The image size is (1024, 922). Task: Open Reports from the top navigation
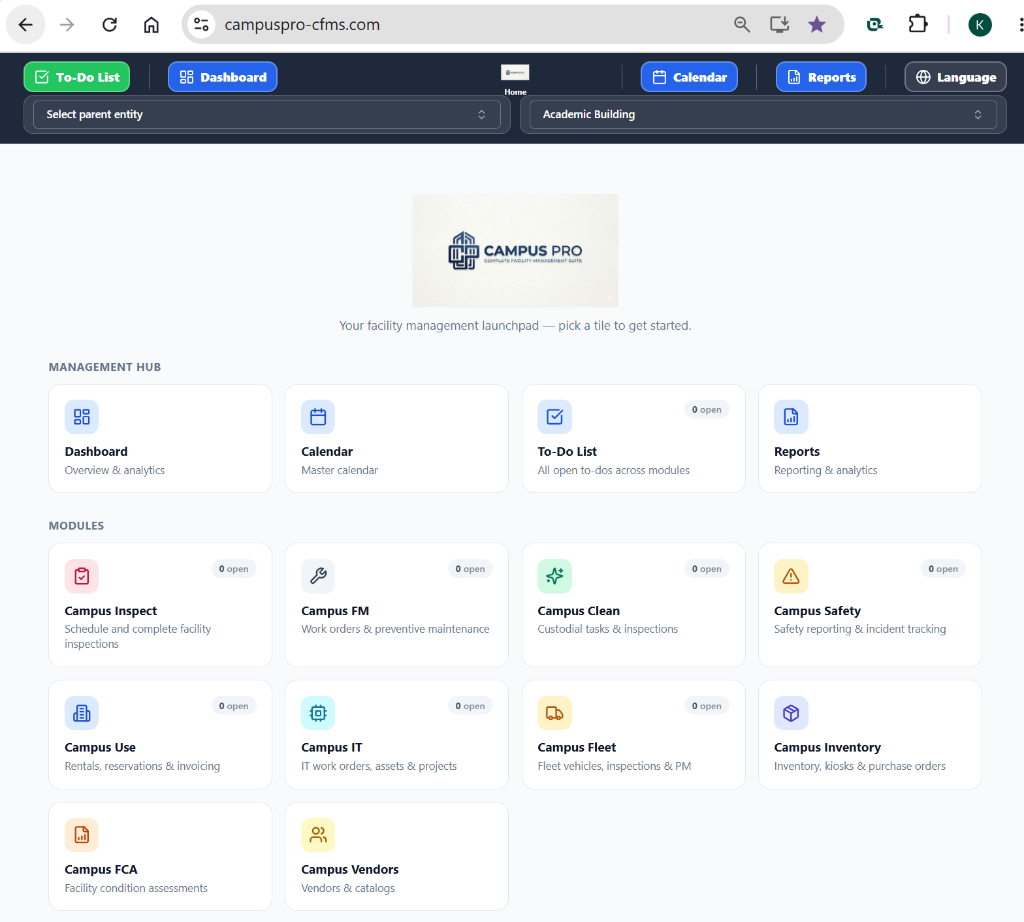click(x=821, y=77)
